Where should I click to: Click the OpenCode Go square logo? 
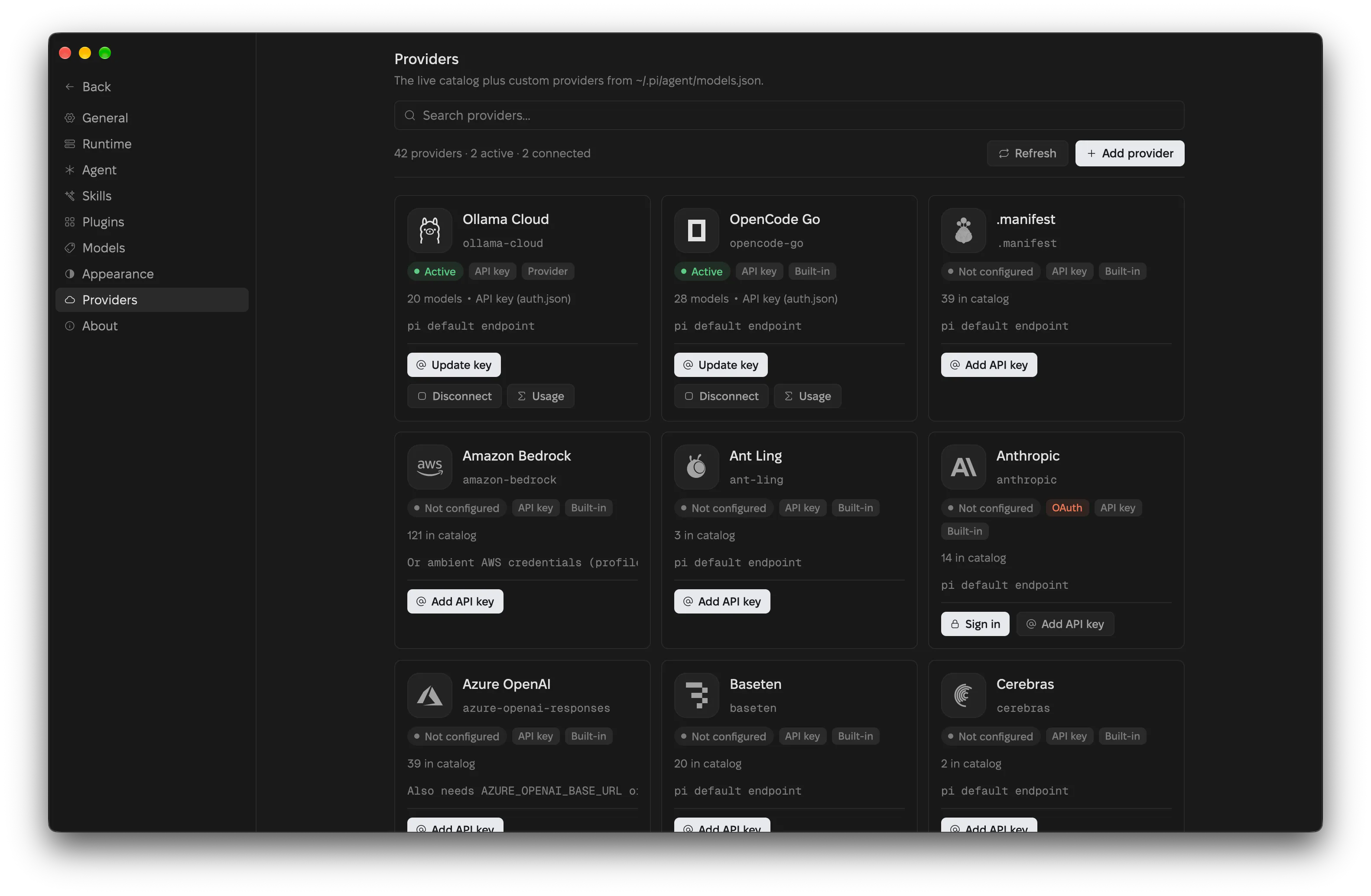[x=696, y=230]
